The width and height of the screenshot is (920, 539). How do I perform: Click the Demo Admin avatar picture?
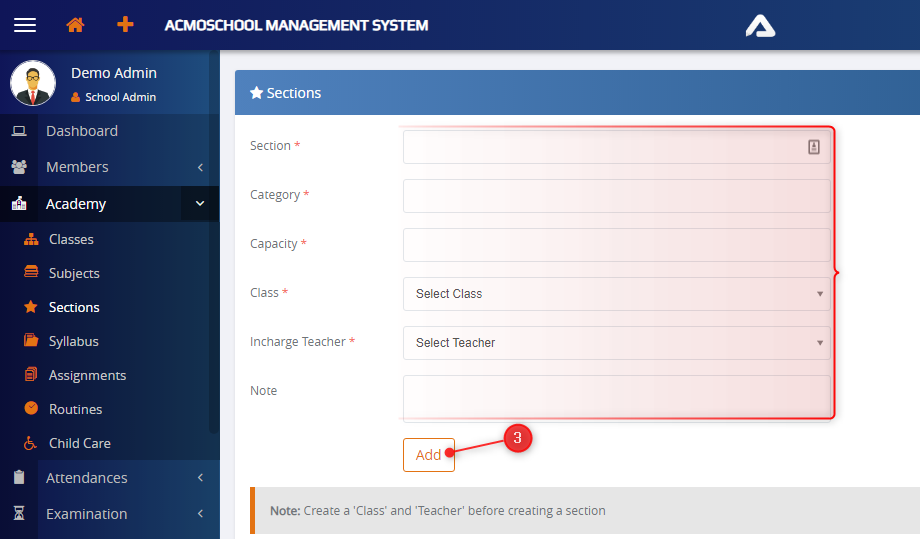click(x=33, y=83)
